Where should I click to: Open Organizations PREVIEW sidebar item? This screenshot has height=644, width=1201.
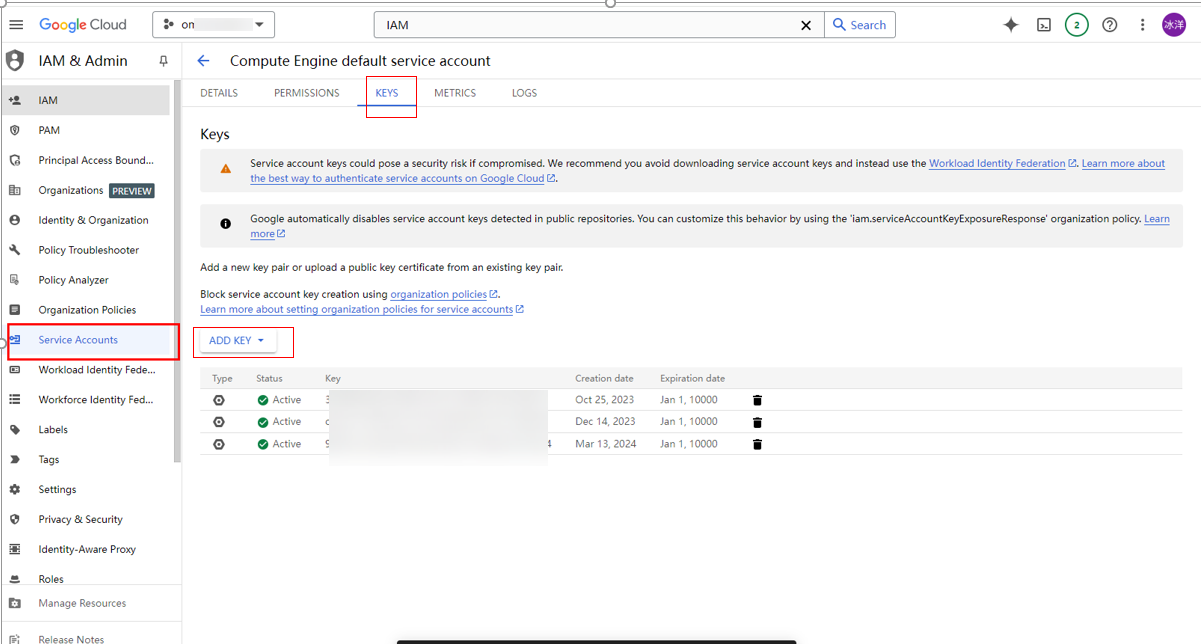coord(88,190)
